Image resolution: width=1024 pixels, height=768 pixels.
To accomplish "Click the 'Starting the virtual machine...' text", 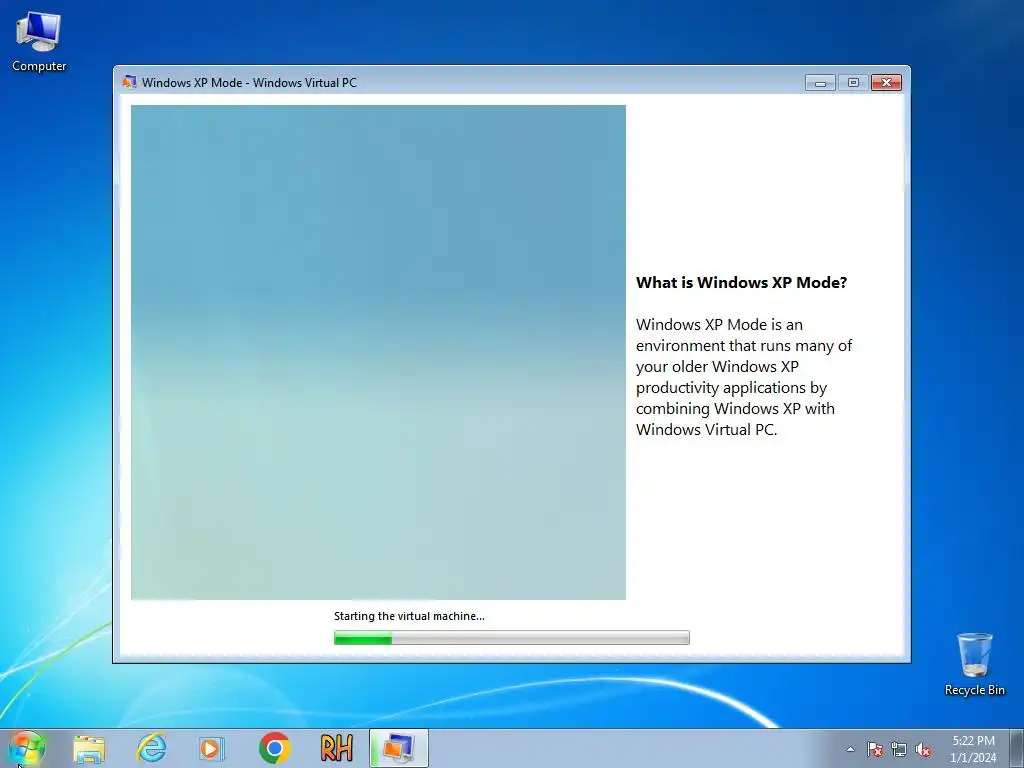I will [409, 616].
